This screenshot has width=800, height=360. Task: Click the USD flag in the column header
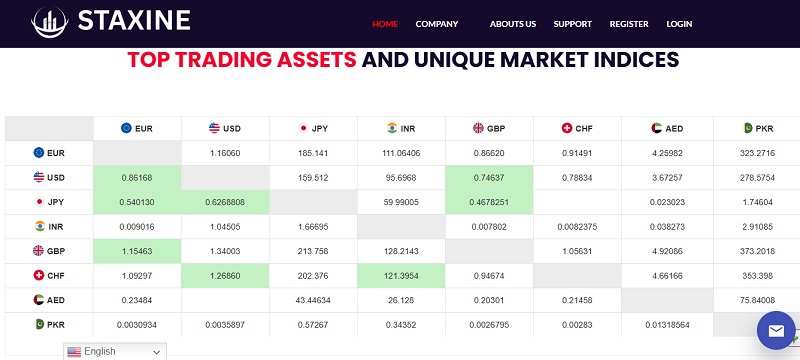214,128
